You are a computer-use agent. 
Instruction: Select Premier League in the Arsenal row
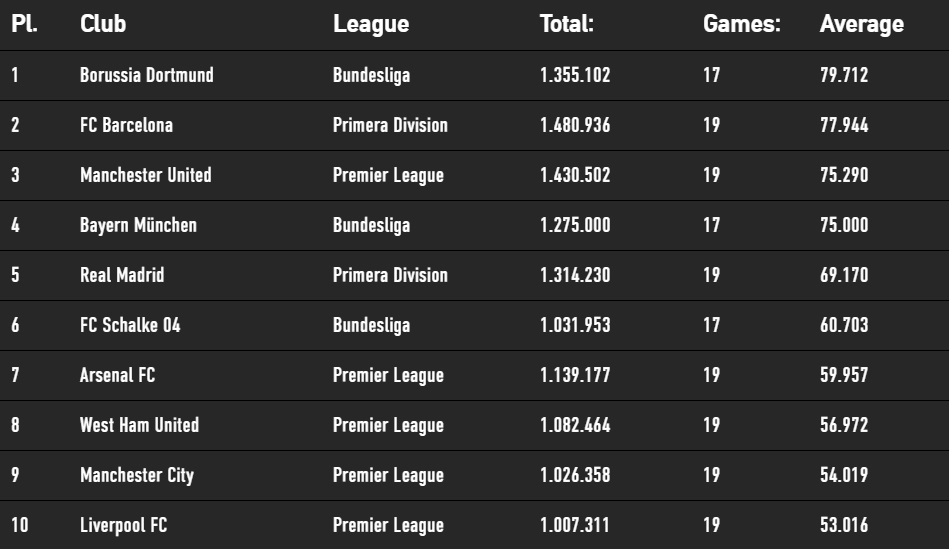389,376
